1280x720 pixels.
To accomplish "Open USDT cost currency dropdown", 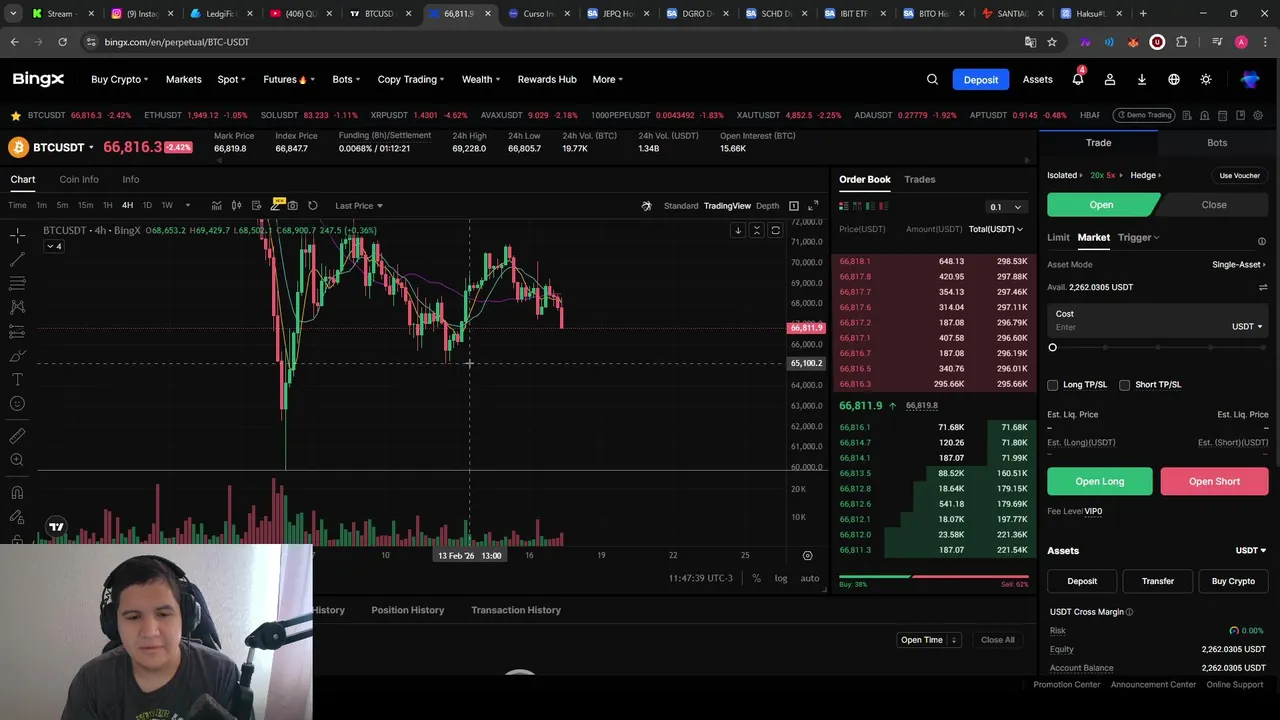I will (1246, 327).
